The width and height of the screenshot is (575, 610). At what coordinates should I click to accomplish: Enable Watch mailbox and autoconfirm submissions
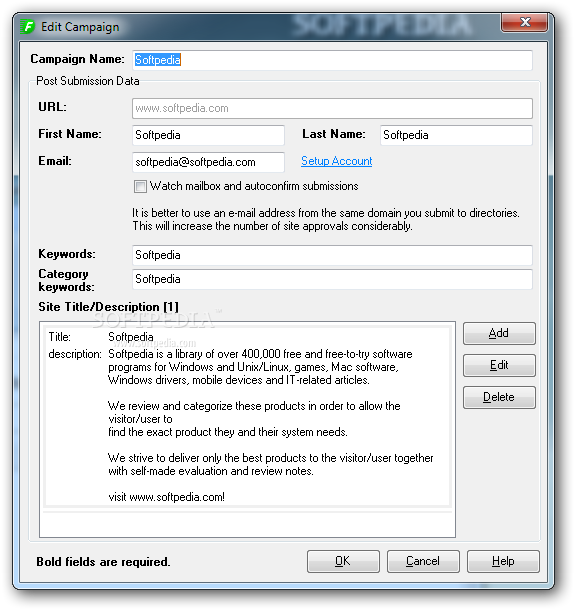(x=140, y=186)
